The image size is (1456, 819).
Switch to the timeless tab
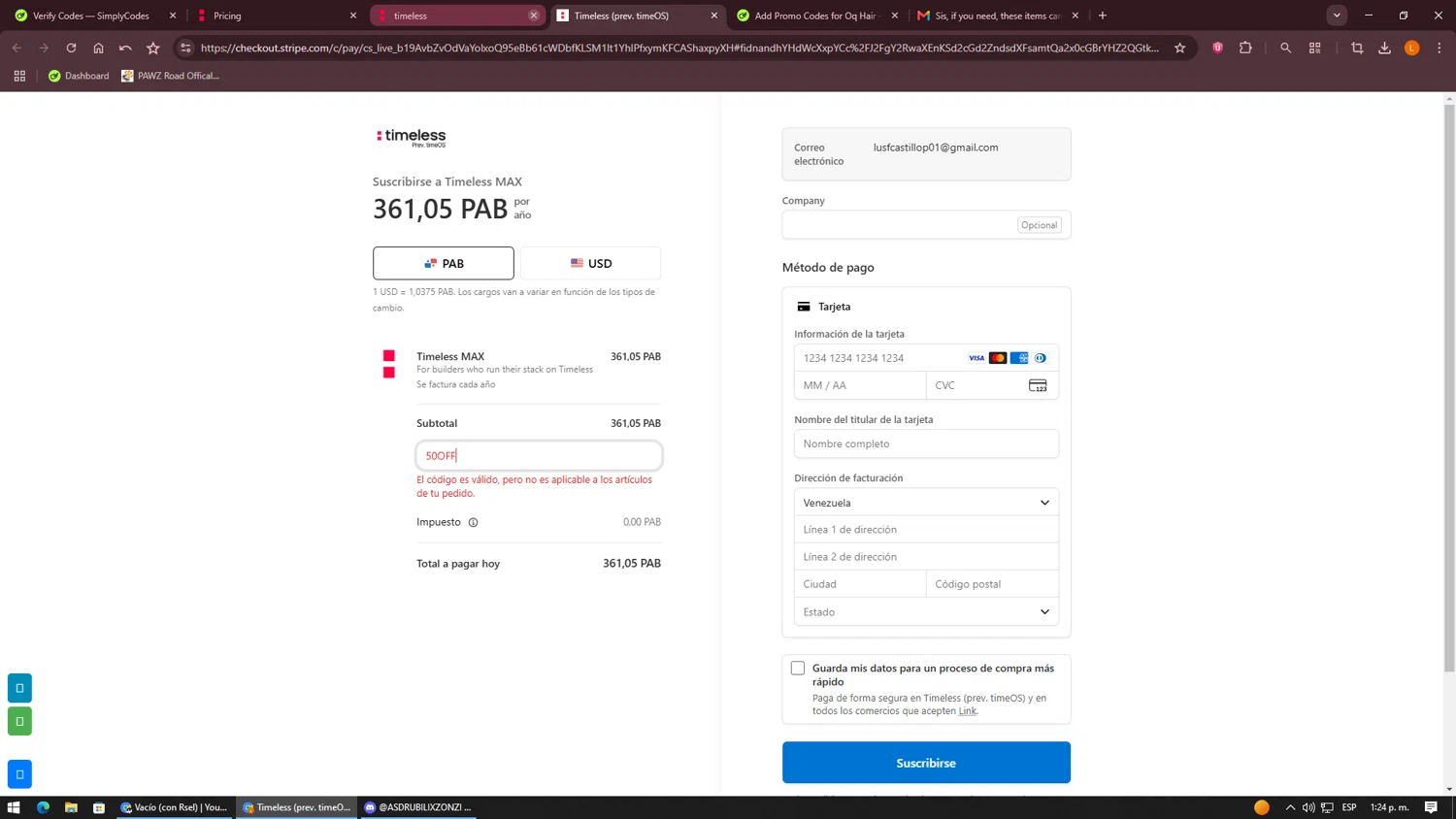458,16
